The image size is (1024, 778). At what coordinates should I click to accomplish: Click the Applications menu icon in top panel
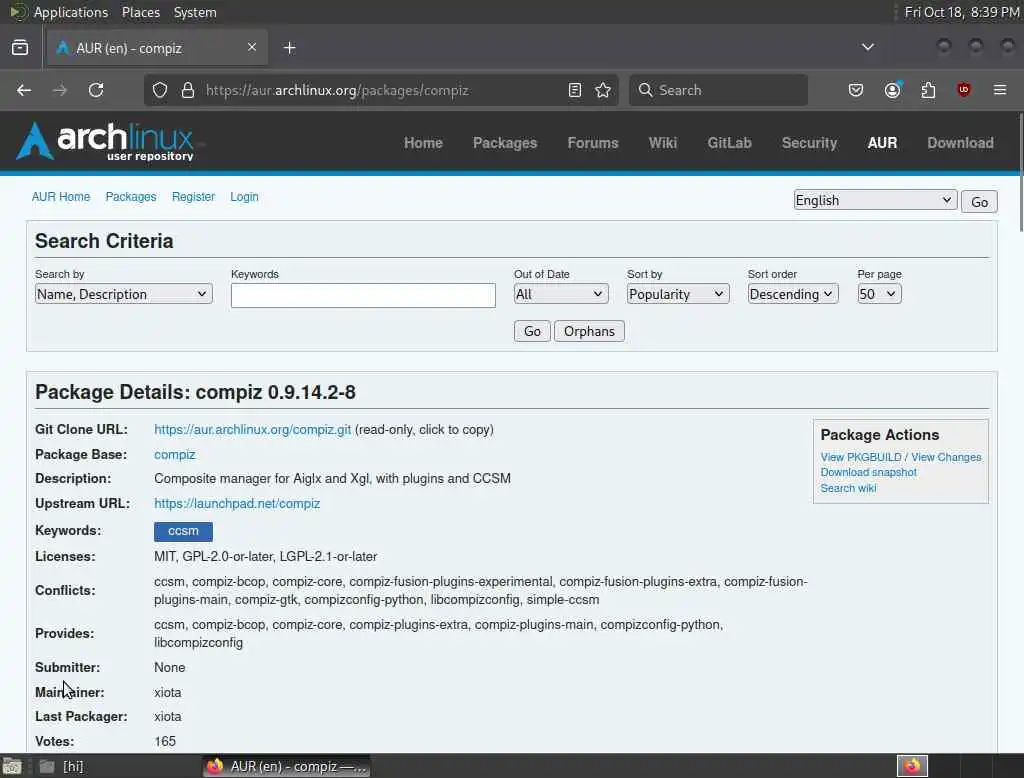(x=18, y=12)
